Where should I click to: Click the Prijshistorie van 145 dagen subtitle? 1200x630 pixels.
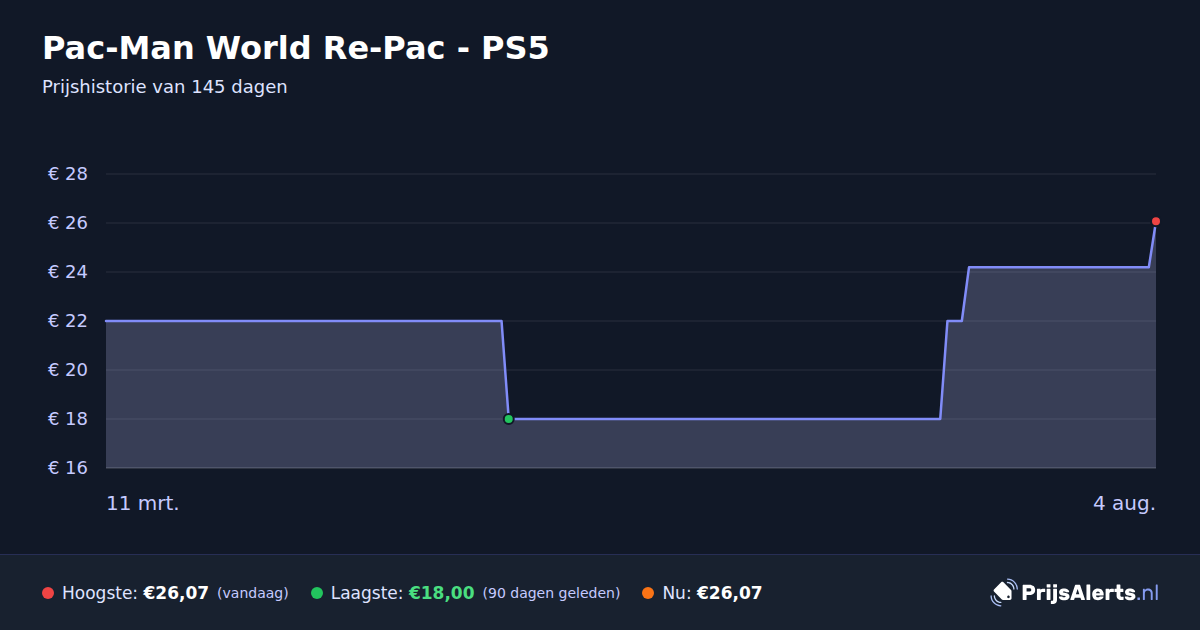coord(165,87)
